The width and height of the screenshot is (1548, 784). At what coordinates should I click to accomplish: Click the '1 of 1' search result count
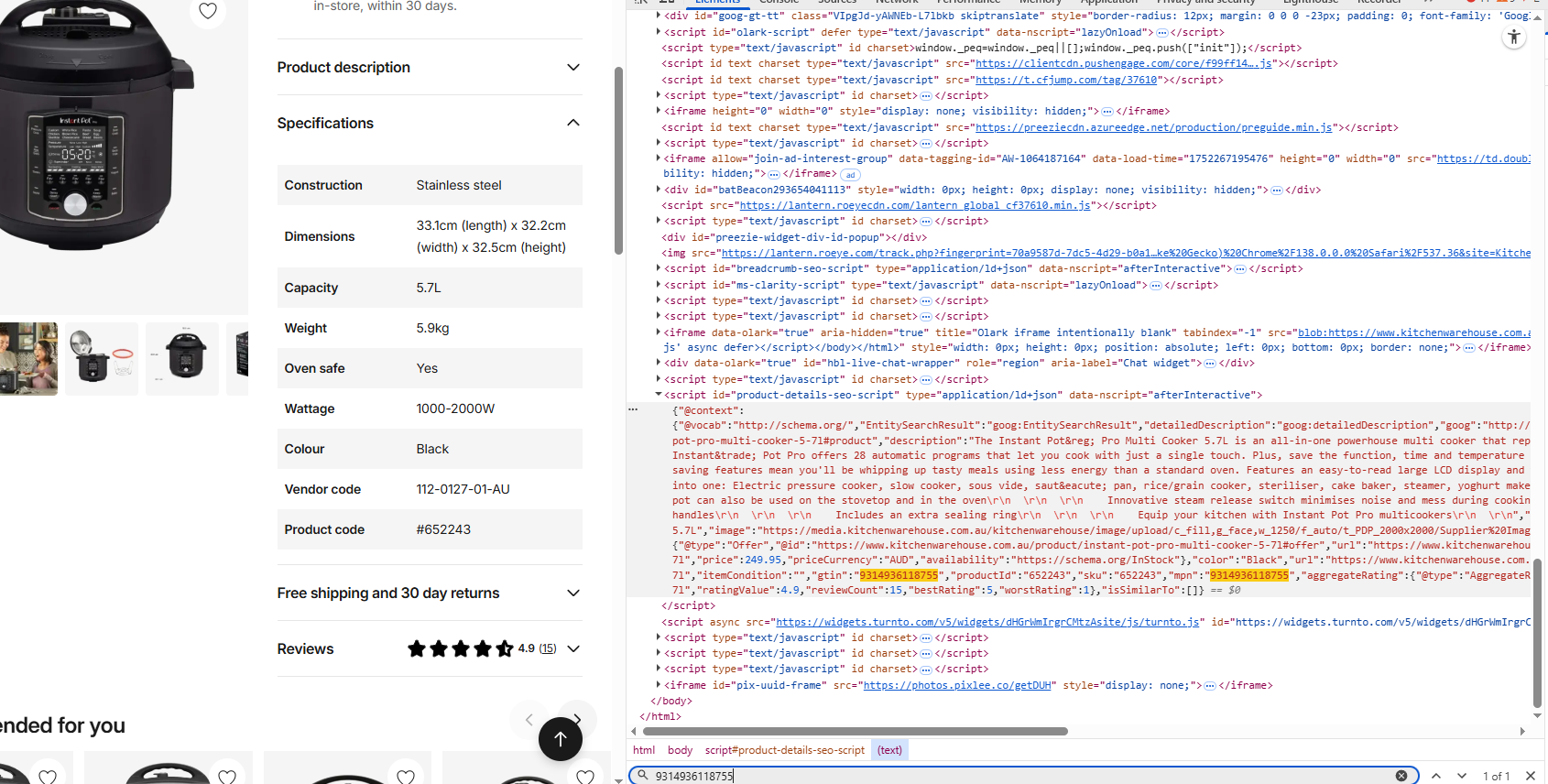click(1496, 776)
